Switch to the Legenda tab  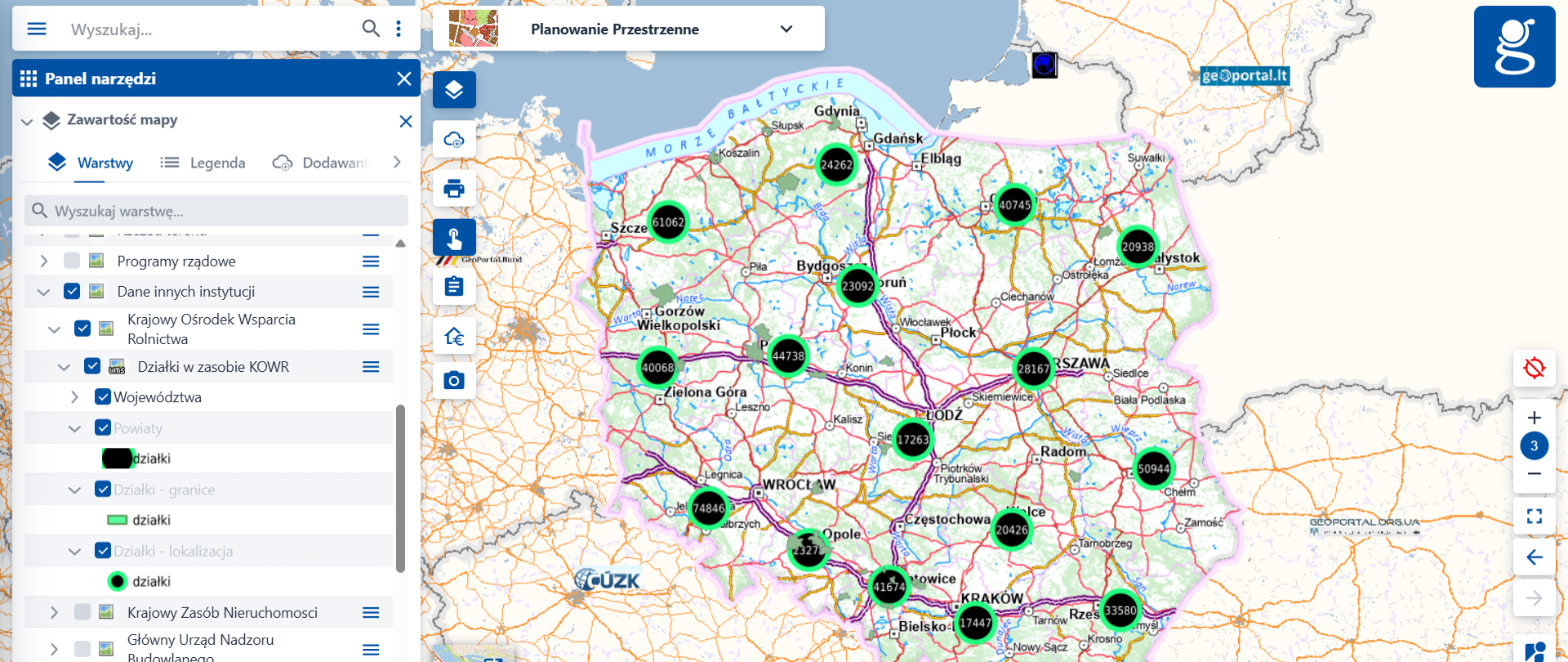tap(203, 163)
